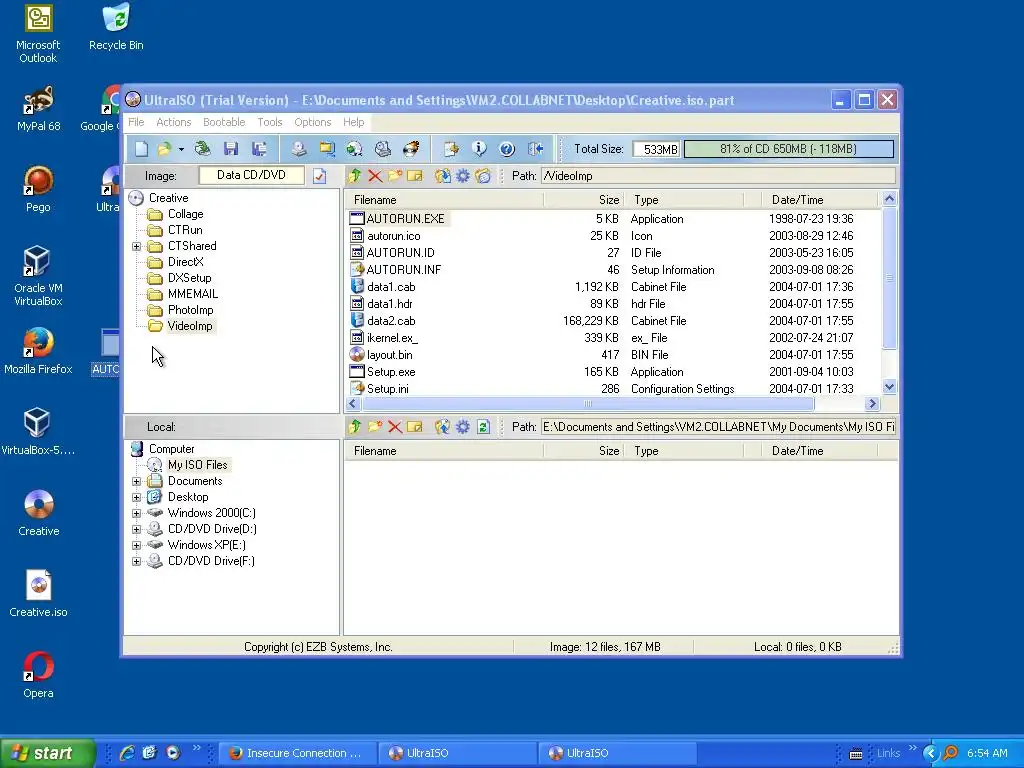Image resolution: width=1024 pixels, height=768 pixels.
Task: Open the Help menu
Action: tap(353, 122)
